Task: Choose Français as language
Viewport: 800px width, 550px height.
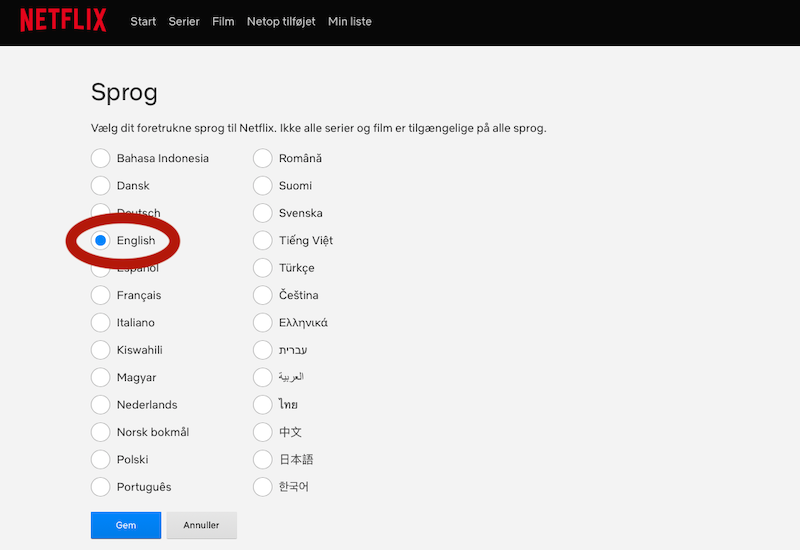Action: 101,295
